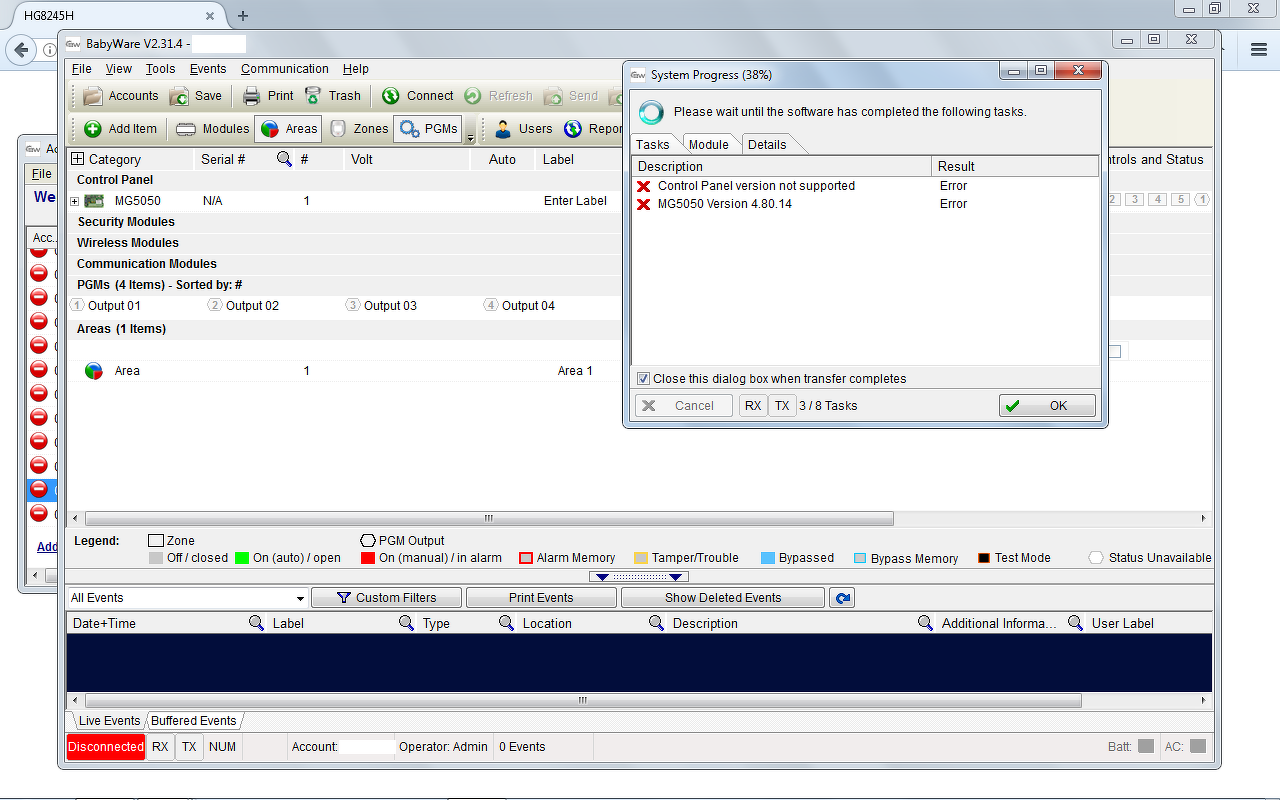Click search icon next to events Type column
This screenshot has height=800, width=1280.
point(507,623)
